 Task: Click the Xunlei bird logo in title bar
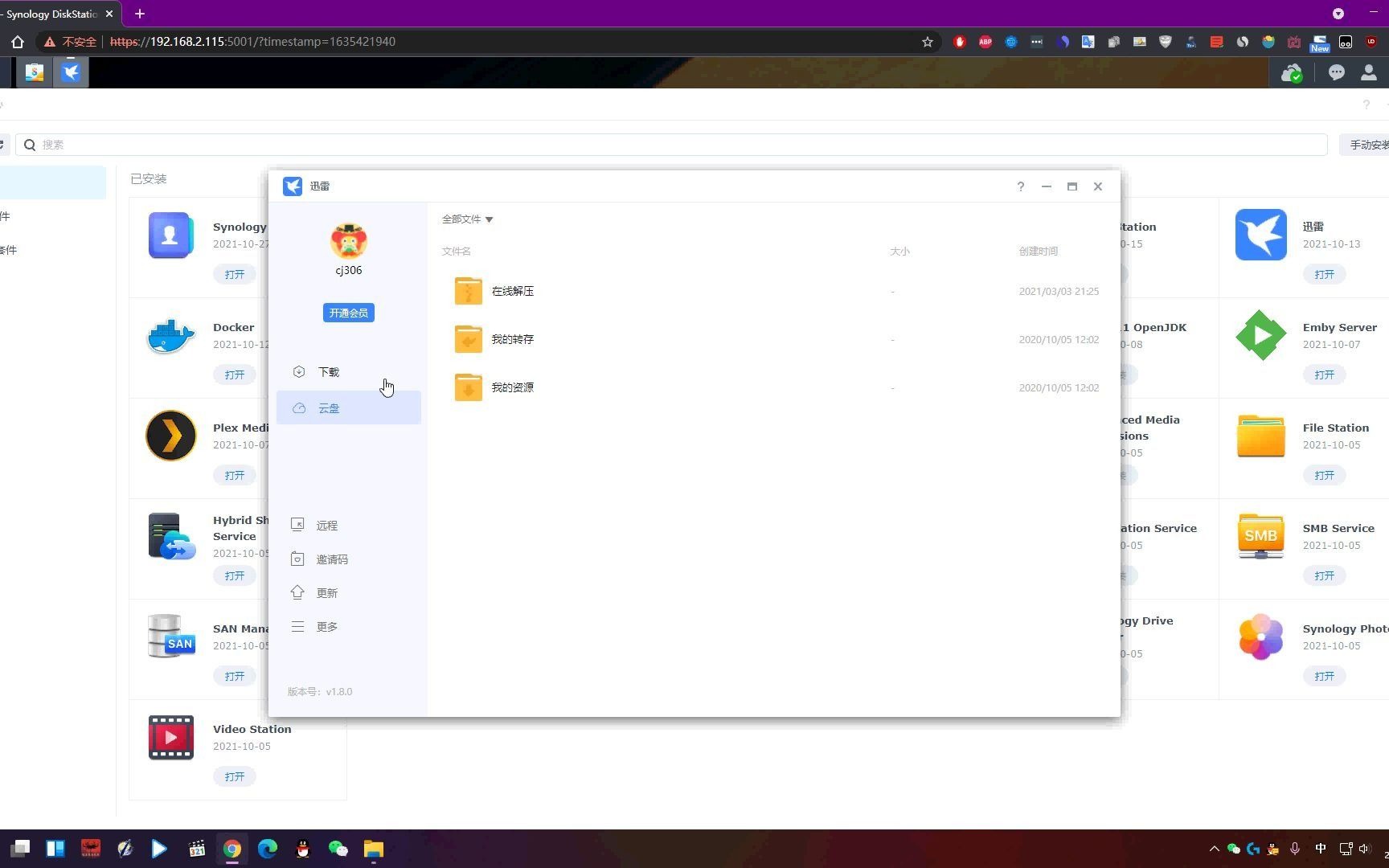tap(293, 186)
